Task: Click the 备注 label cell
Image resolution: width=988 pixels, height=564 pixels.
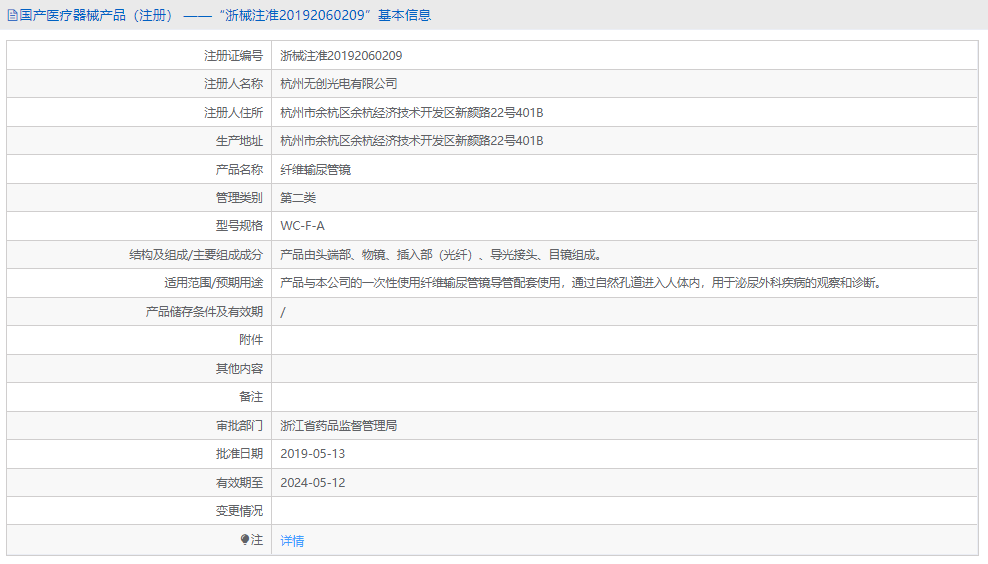Action: [139, 397]
